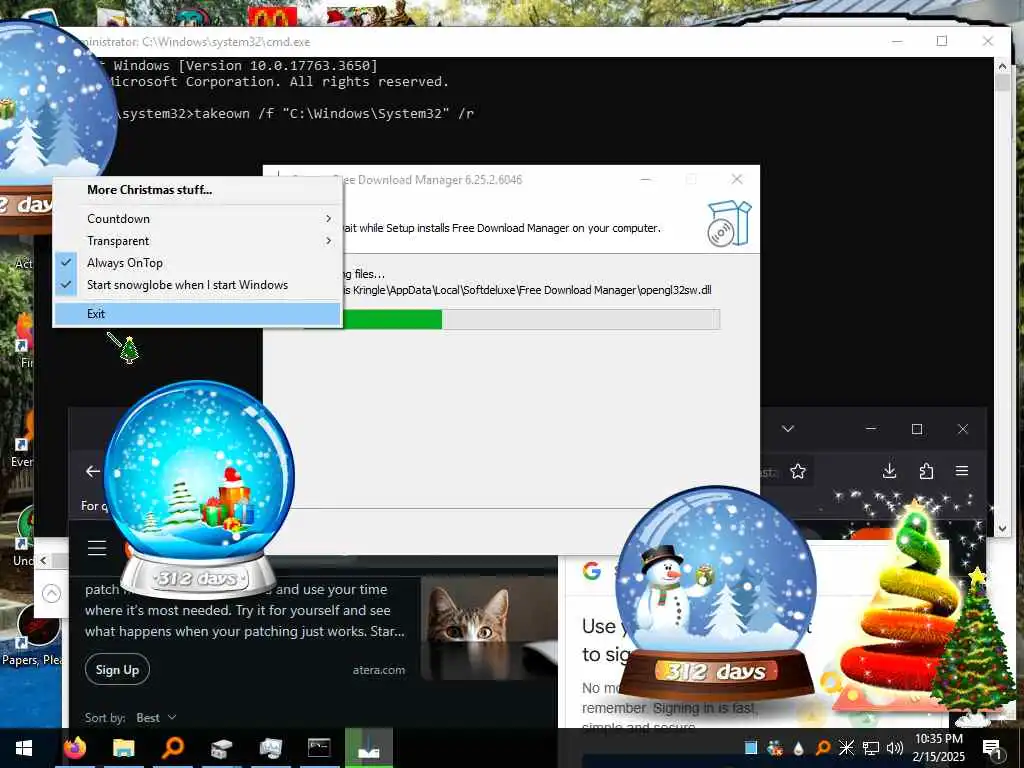Choose Exit in the snowglobe menu
The height and width of the screenshot is (768, 1024).
click(197, 313)
